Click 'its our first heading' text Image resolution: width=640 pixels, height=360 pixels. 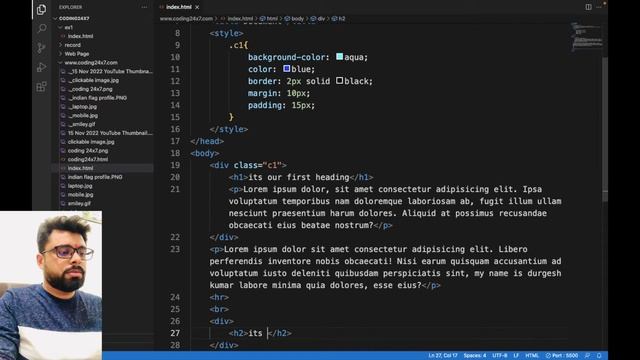tap(299, 177)
